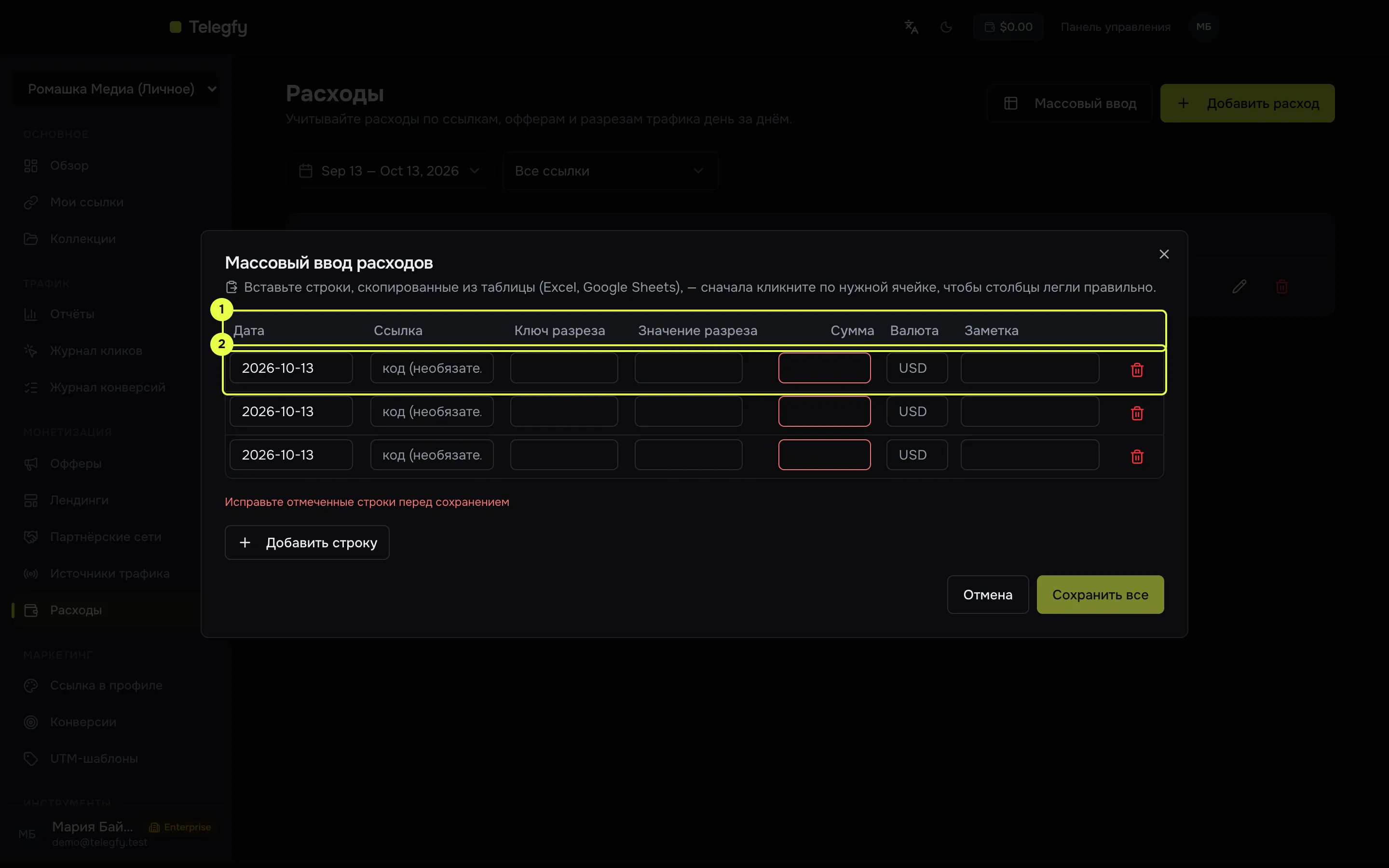
Task: Click the Добавить строку button
Action: (x=307, y=542)
